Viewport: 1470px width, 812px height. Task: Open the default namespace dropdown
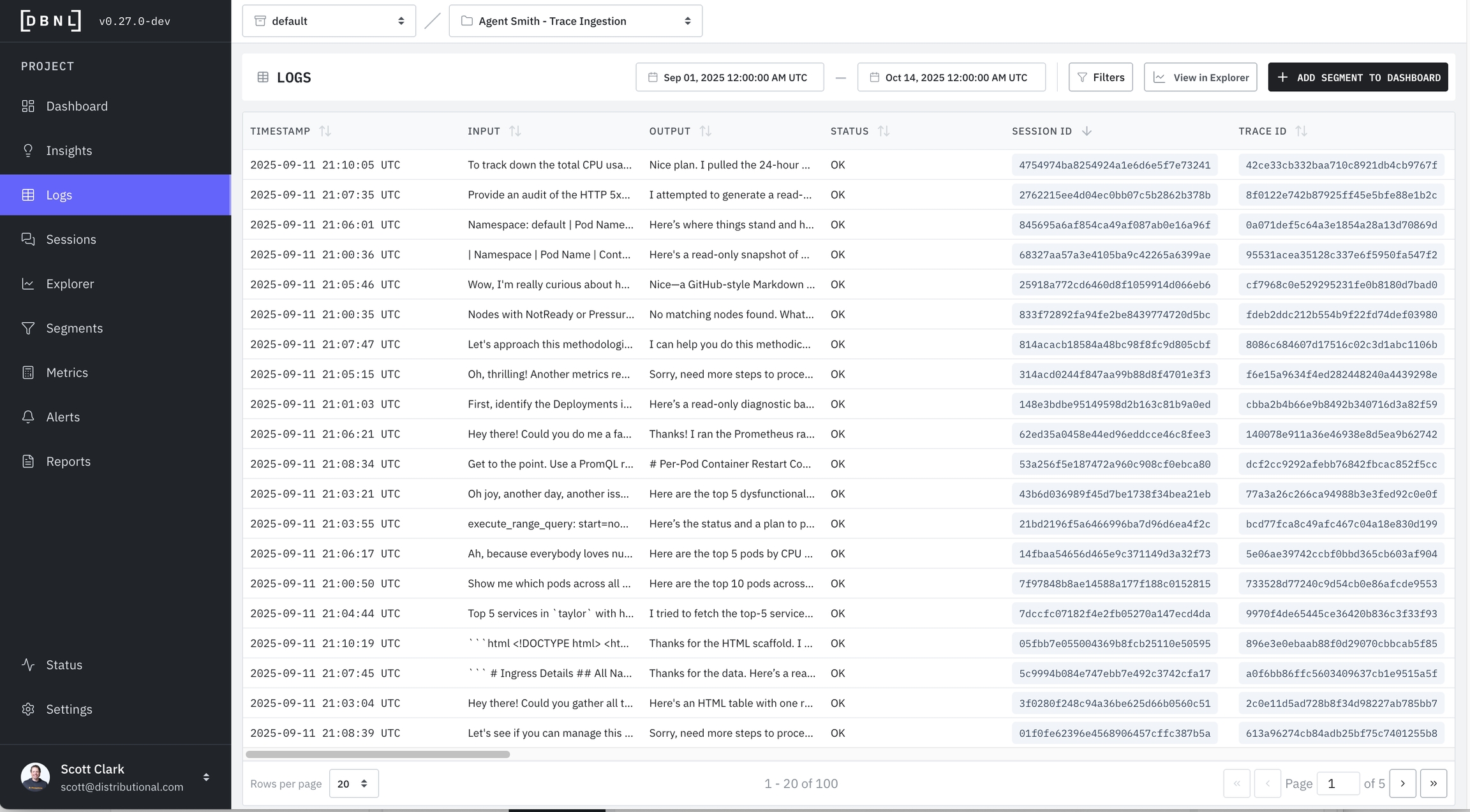(329, 21)
